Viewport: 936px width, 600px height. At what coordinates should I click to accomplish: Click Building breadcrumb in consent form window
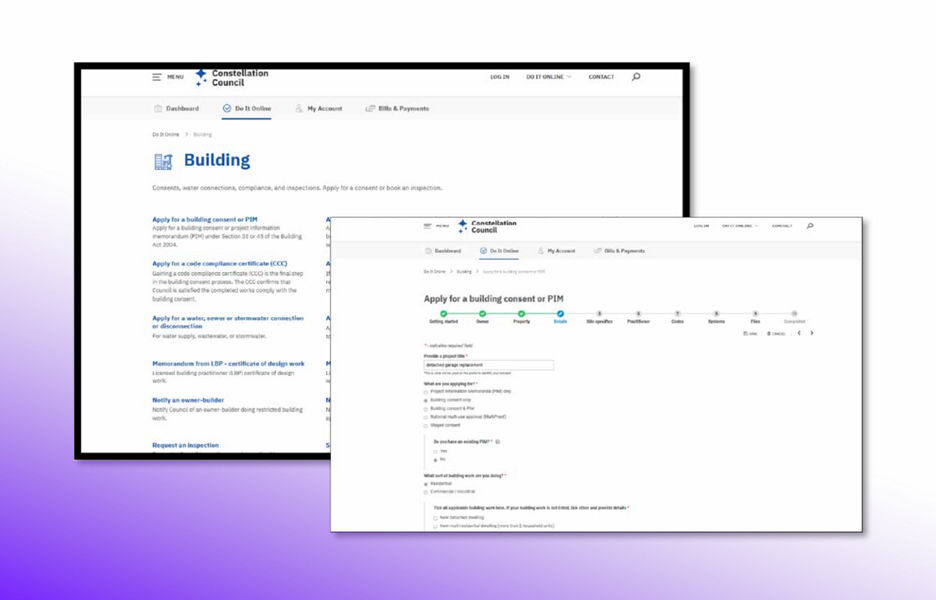464,272
